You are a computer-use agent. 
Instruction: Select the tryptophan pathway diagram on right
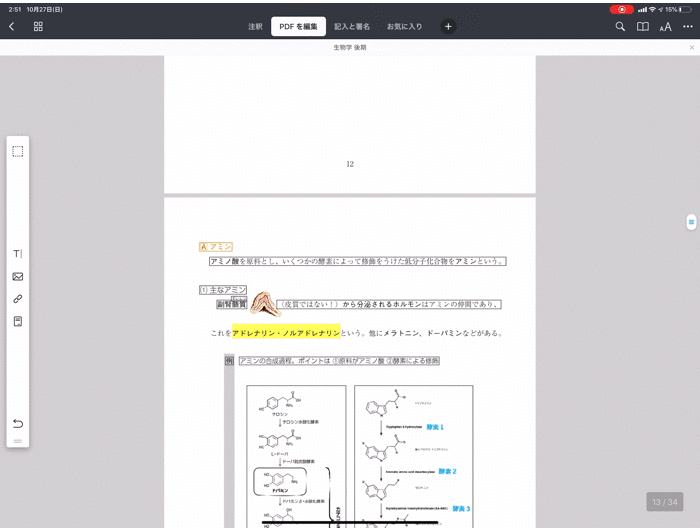coord(414,457)
